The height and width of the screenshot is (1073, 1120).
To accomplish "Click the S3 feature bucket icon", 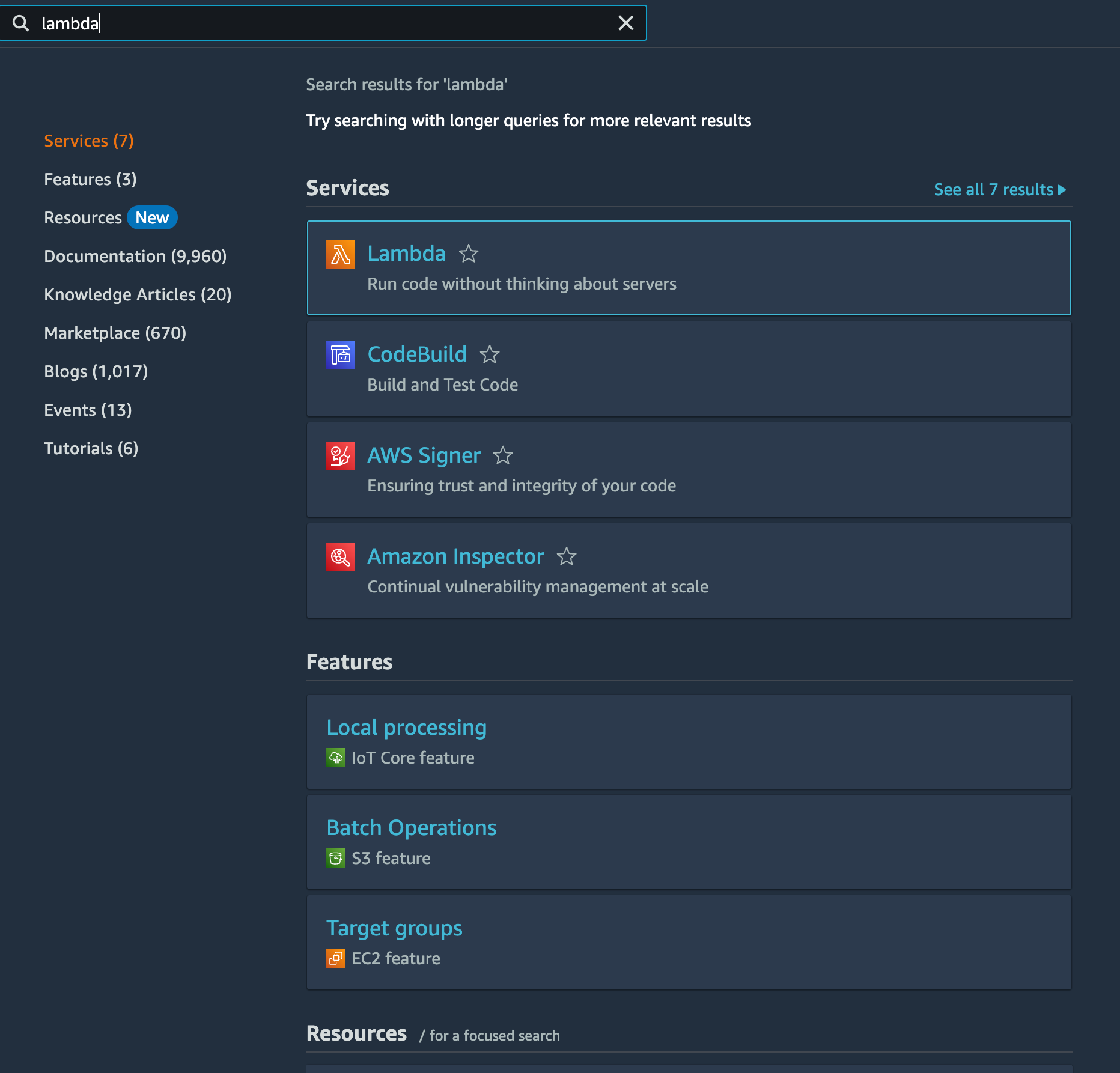I will tap(336, 858).
